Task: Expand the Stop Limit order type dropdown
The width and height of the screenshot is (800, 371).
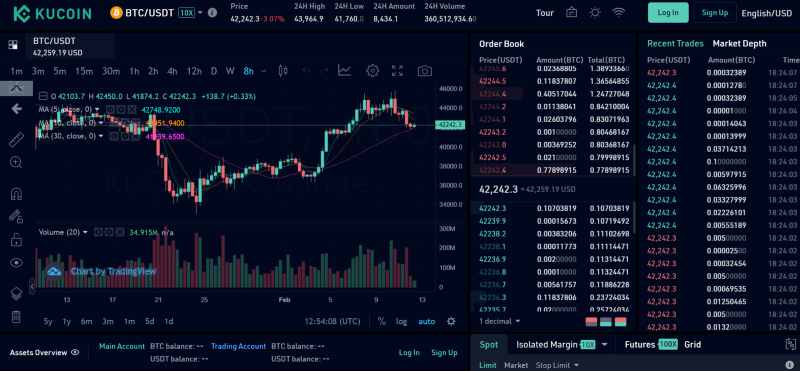Action: pos(557,365)
